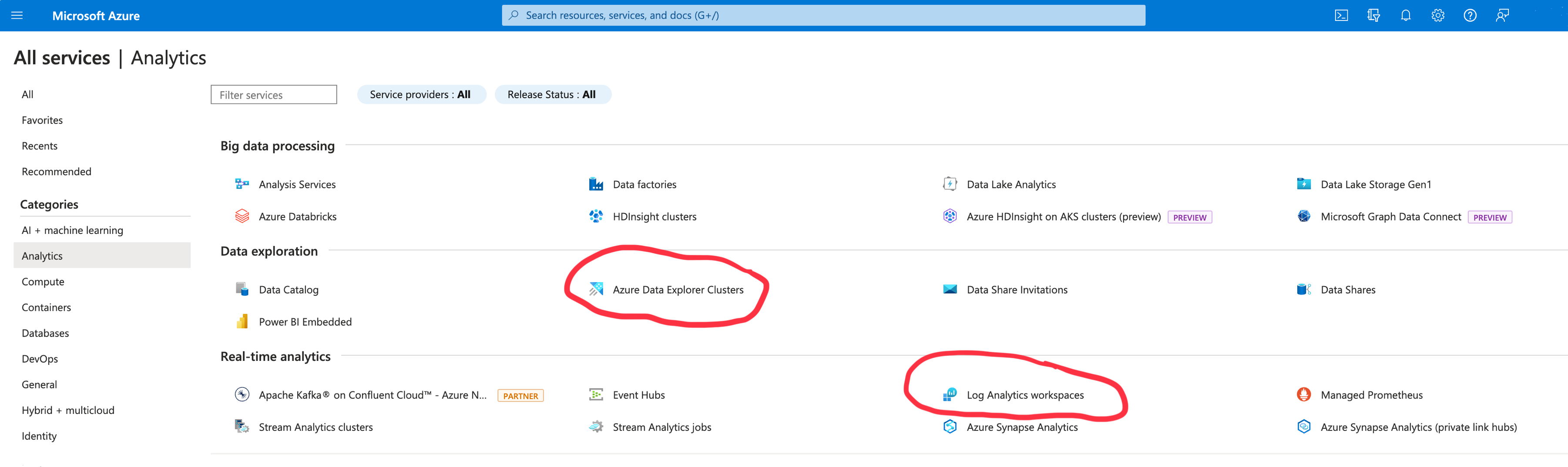The height and width of the screenshot is (467, 1568).
Task: Click the Analysis Services icon
Action: click(x=242, y=183)
